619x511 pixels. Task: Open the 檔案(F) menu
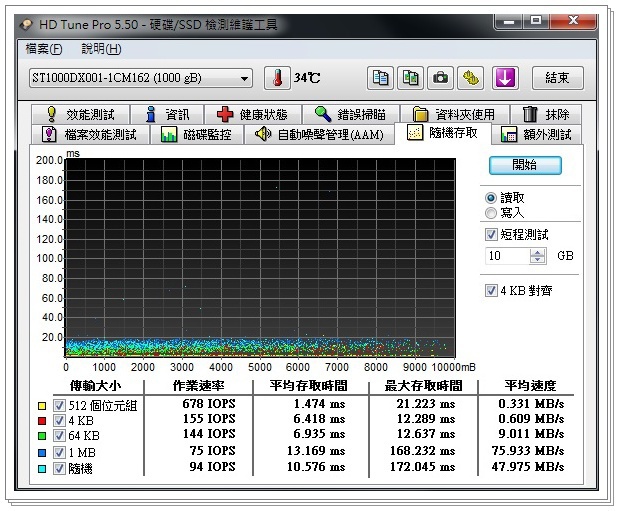click(x=44, y=49)
